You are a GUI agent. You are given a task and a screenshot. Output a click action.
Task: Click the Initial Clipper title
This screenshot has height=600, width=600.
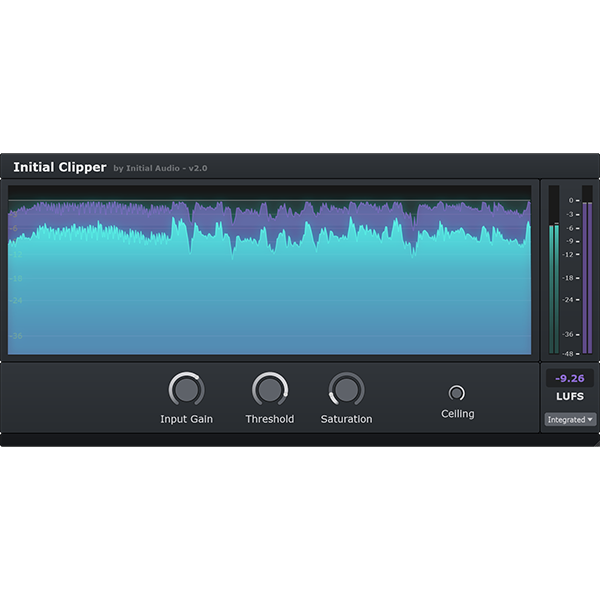coord(59,167)
